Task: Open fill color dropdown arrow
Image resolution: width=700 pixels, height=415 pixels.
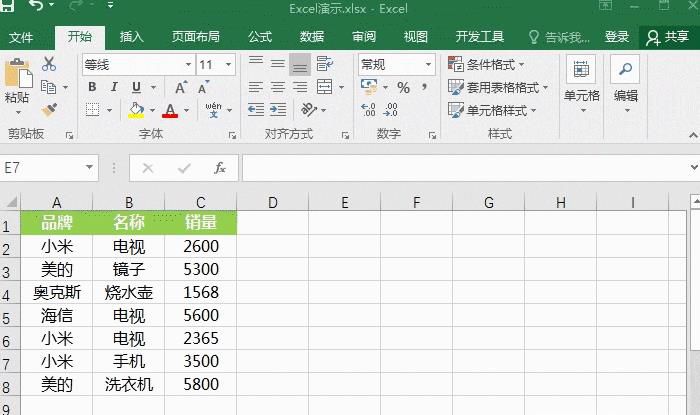Action: pyautogui.click(x=152, y=110)
